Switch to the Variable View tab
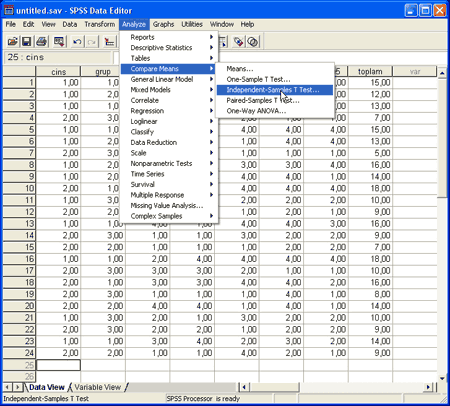 pos(97,387)
